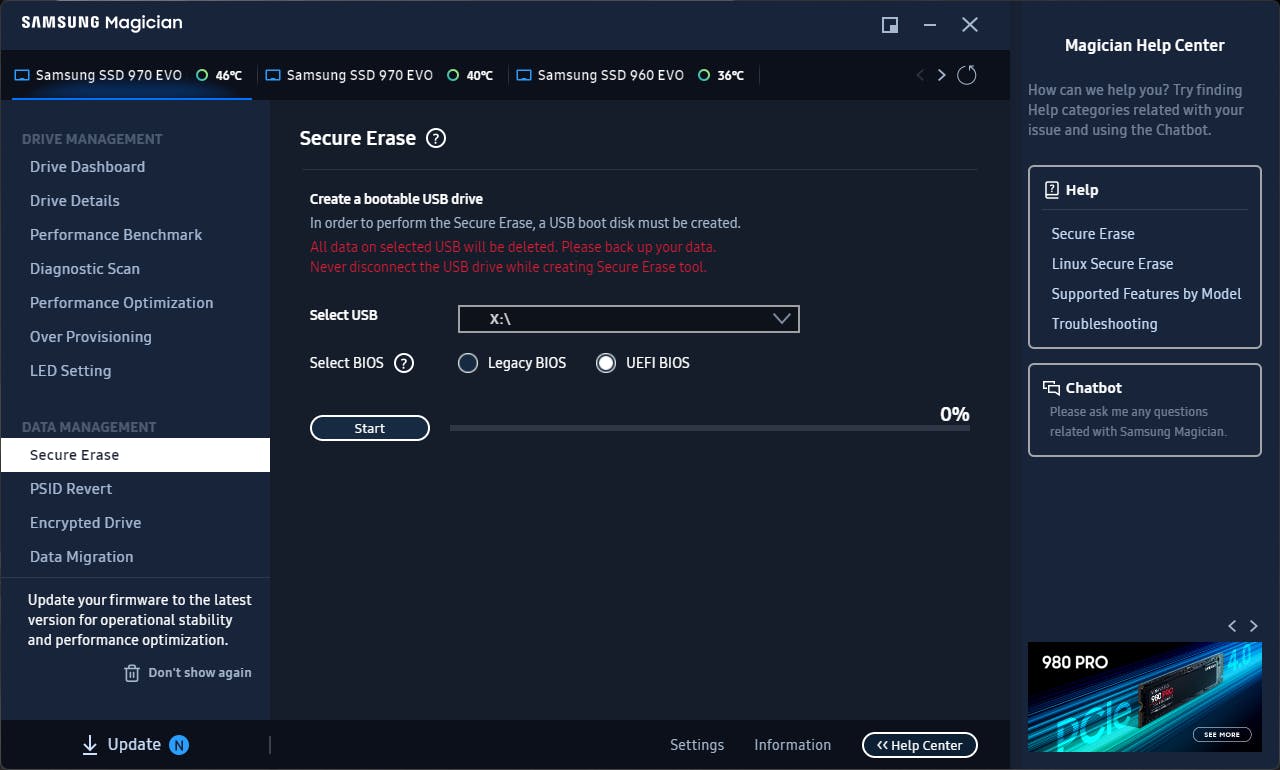
Task: Show previous drives with left arrow
Action: coord(920,75)
